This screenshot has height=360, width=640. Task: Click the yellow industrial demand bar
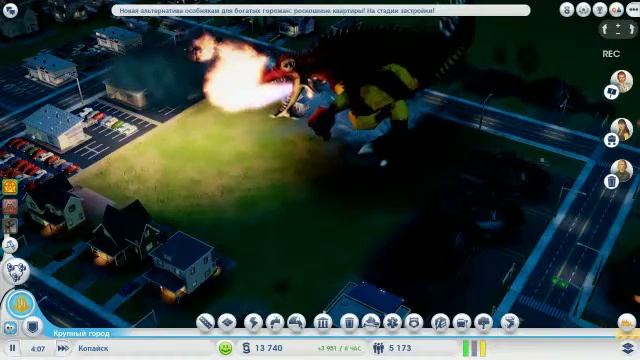click(483, 349)
